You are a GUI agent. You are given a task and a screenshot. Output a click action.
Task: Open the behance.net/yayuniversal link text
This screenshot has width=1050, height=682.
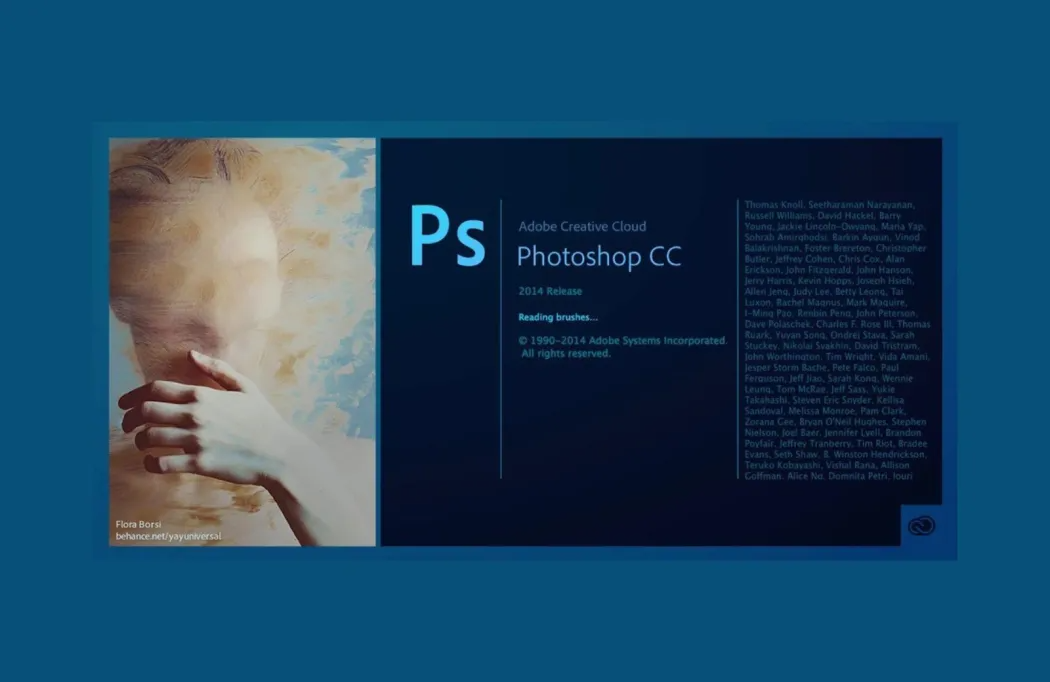(168, 536)
